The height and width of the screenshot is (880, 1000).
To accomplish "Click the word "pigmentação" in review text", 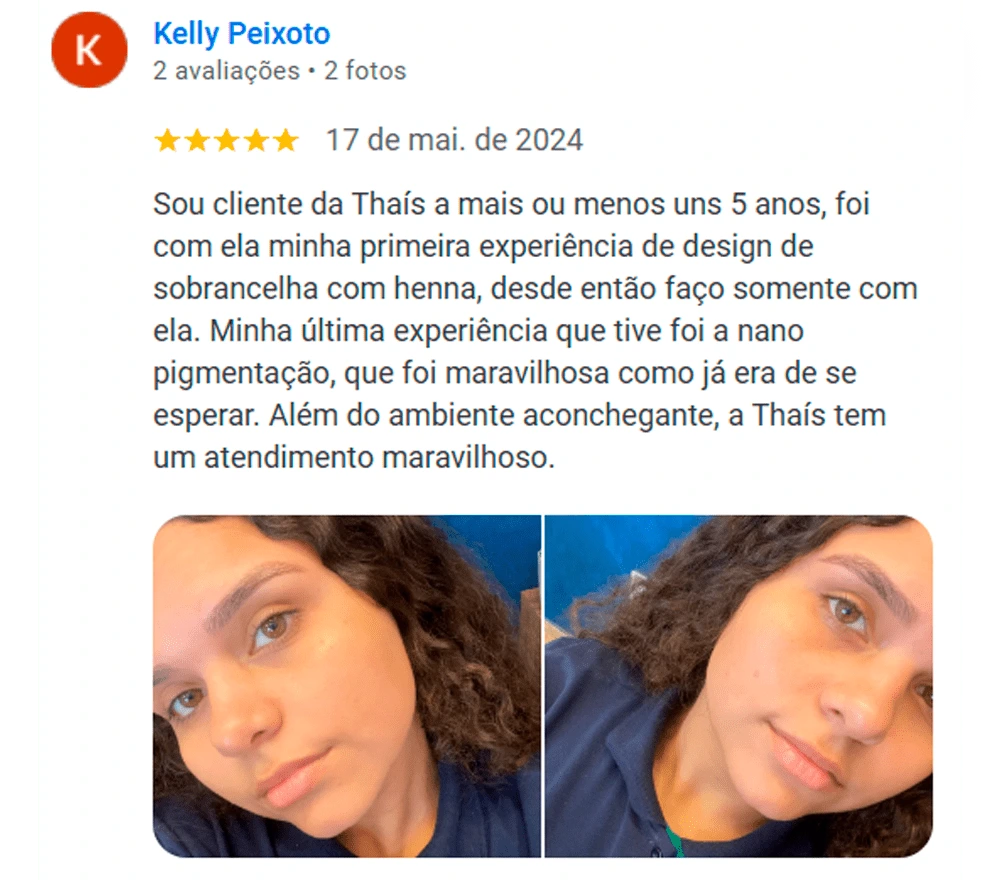I will (244, 374).
